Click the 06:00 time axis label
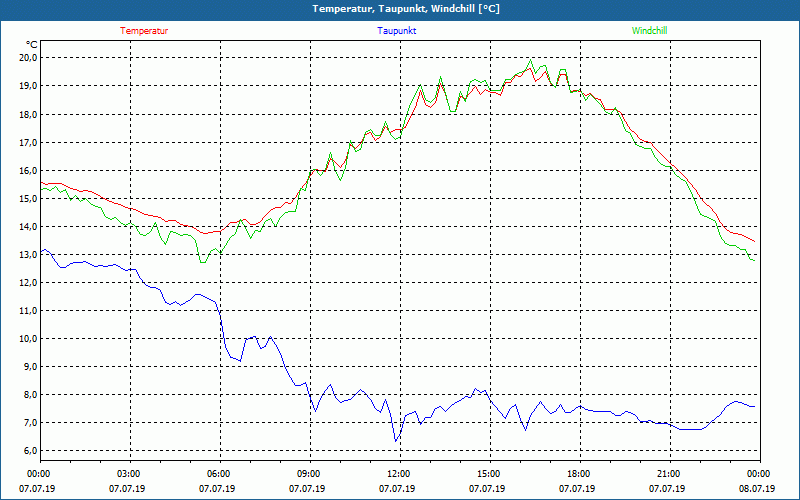Screen dimensions: 800x500 [x=220, y=474]
